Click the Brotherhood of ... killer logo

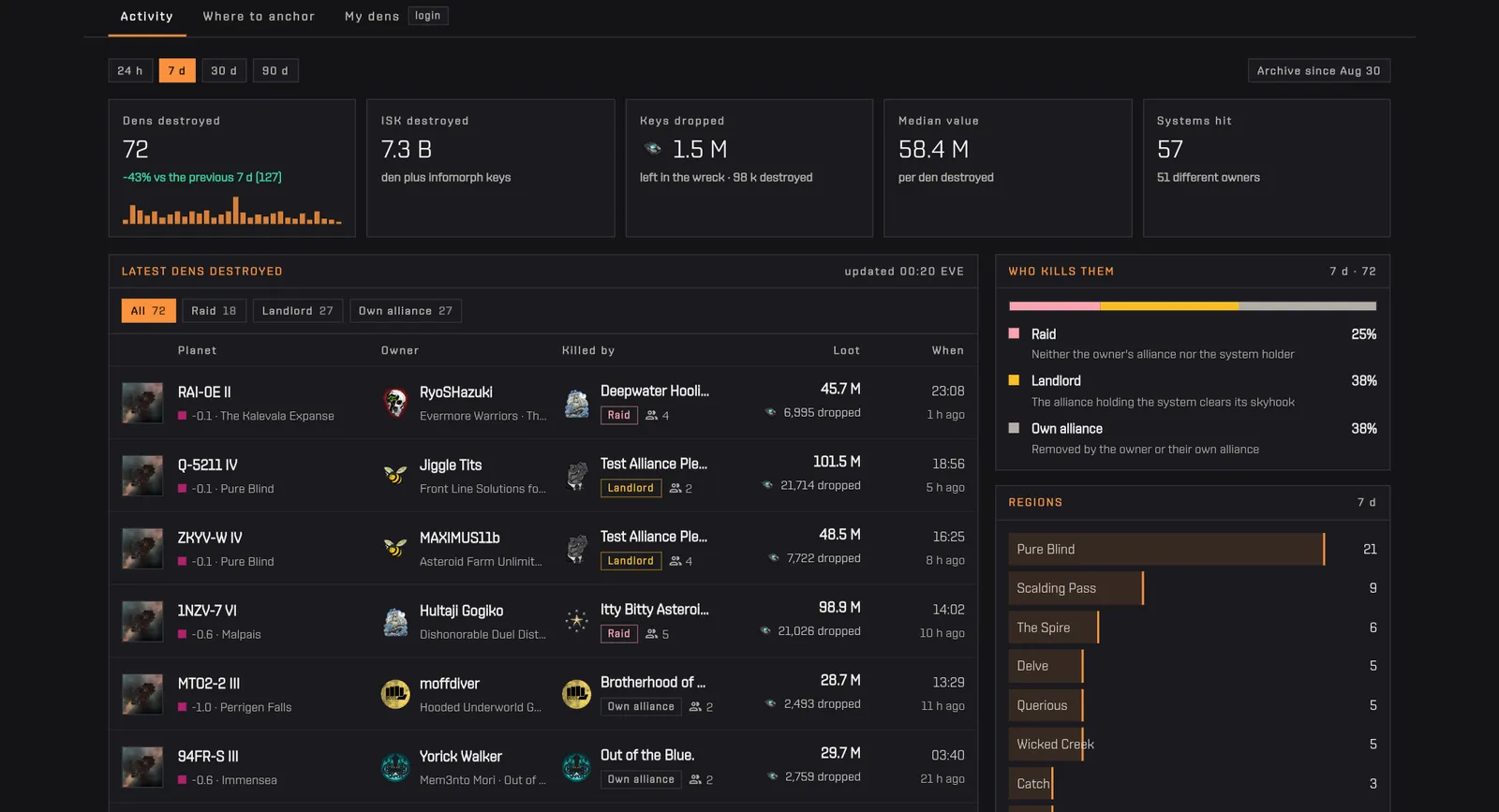576,695
